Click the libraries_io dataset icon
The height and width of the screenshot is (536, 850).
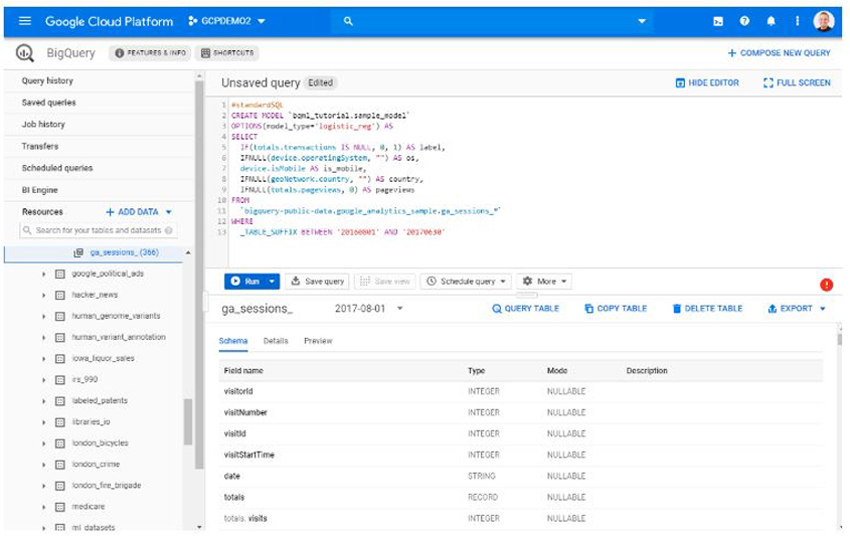[x=60, y=422]
